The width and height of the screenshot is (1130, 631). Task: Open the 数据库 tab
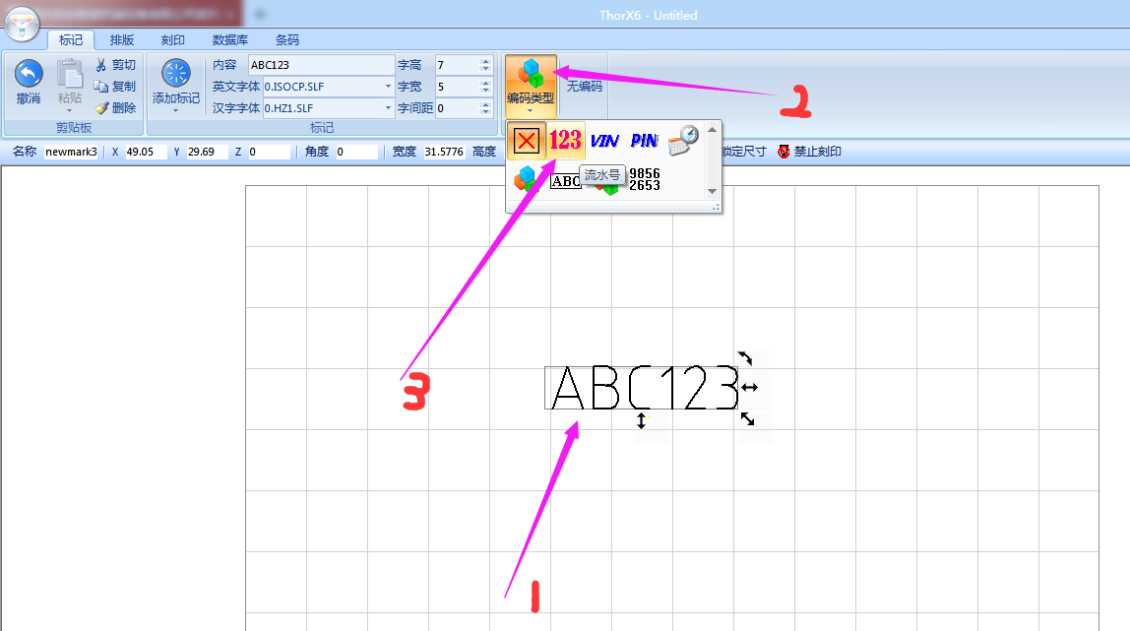point(230,40)
